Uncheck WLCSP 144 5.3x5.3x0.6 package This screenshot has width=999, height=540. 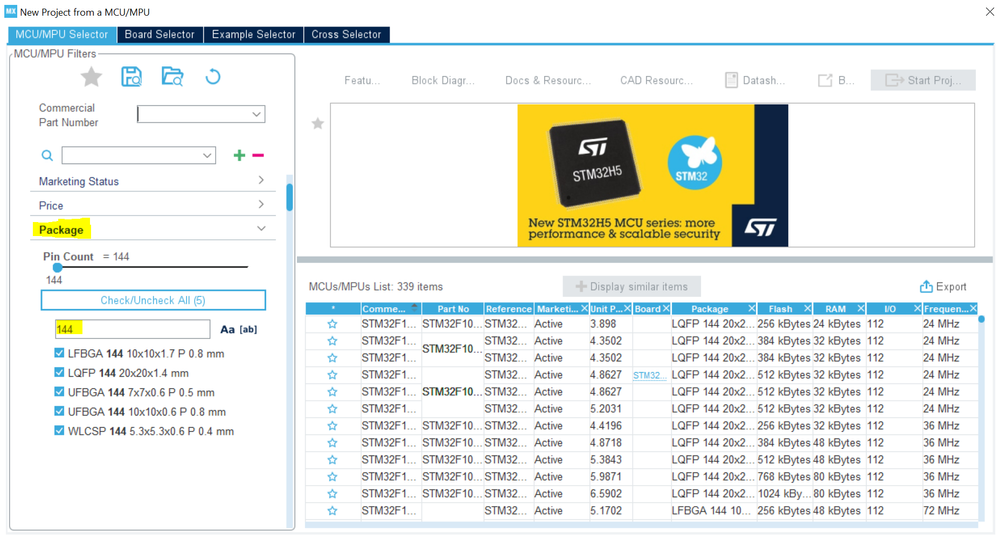point(59,430)
